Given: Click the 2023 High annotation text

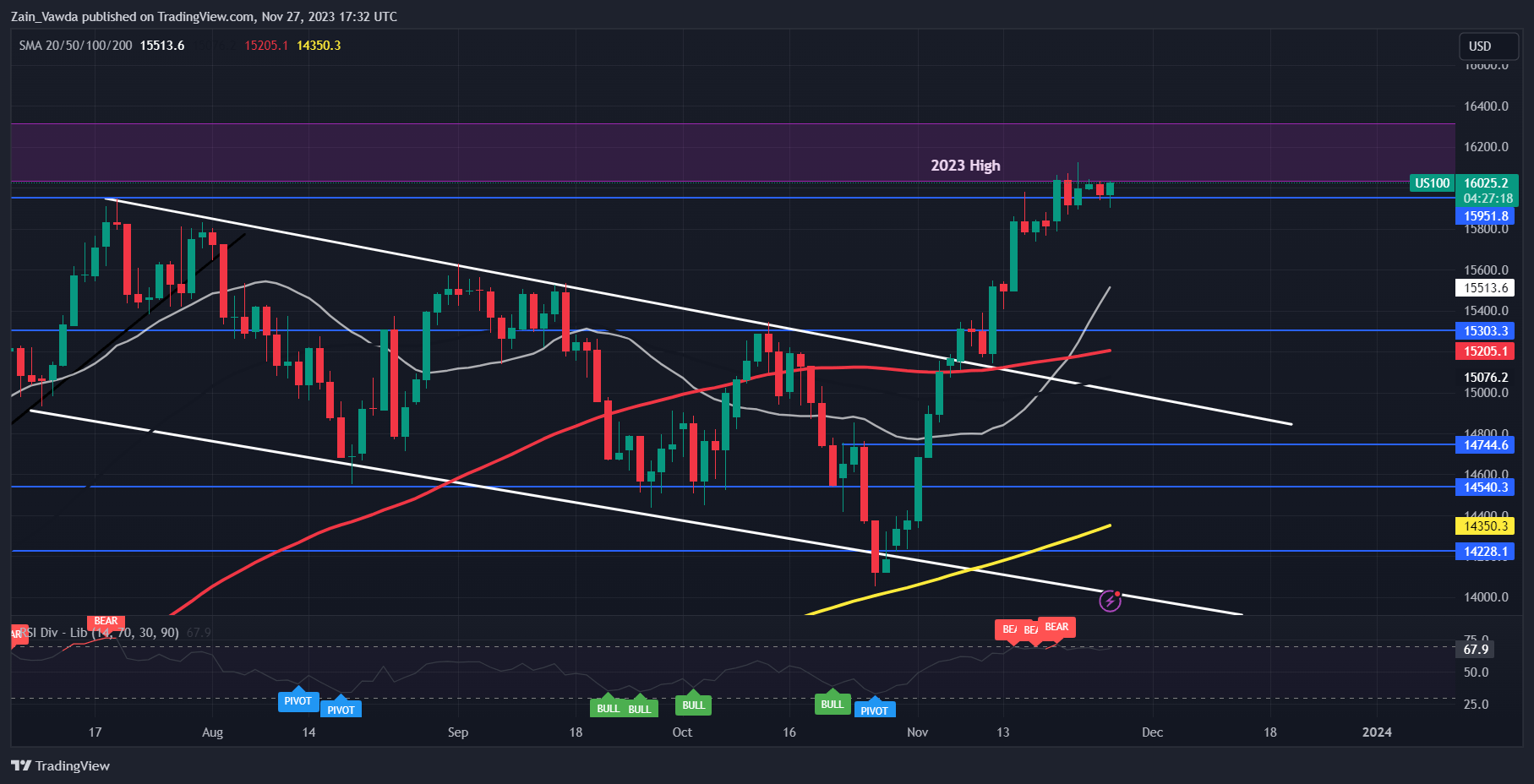Looking at the screenshot, I should pyautogui.click(x=965, y=166).
